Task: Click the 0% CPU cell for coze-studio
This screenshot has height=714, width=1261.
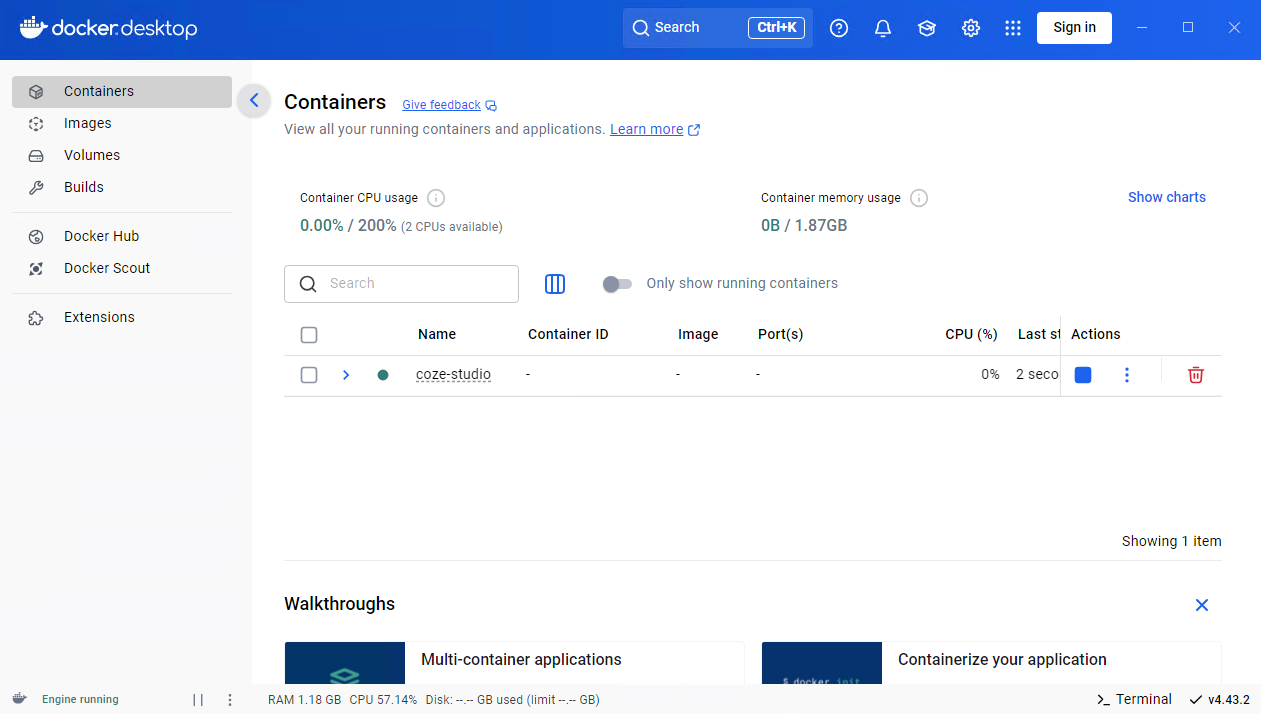Action: (990, 375)
